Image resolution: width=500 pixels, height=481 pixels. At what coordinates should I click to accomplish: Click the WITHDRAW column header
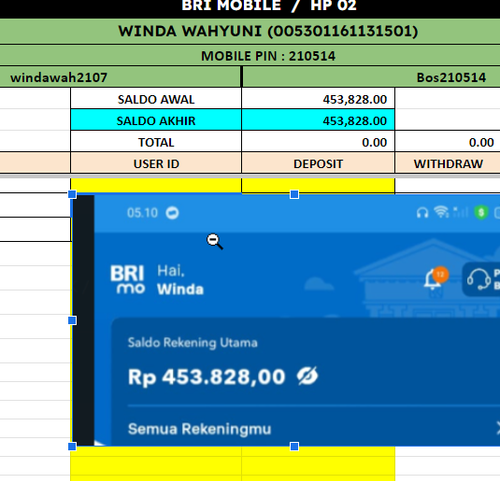[x=448, y=163]
